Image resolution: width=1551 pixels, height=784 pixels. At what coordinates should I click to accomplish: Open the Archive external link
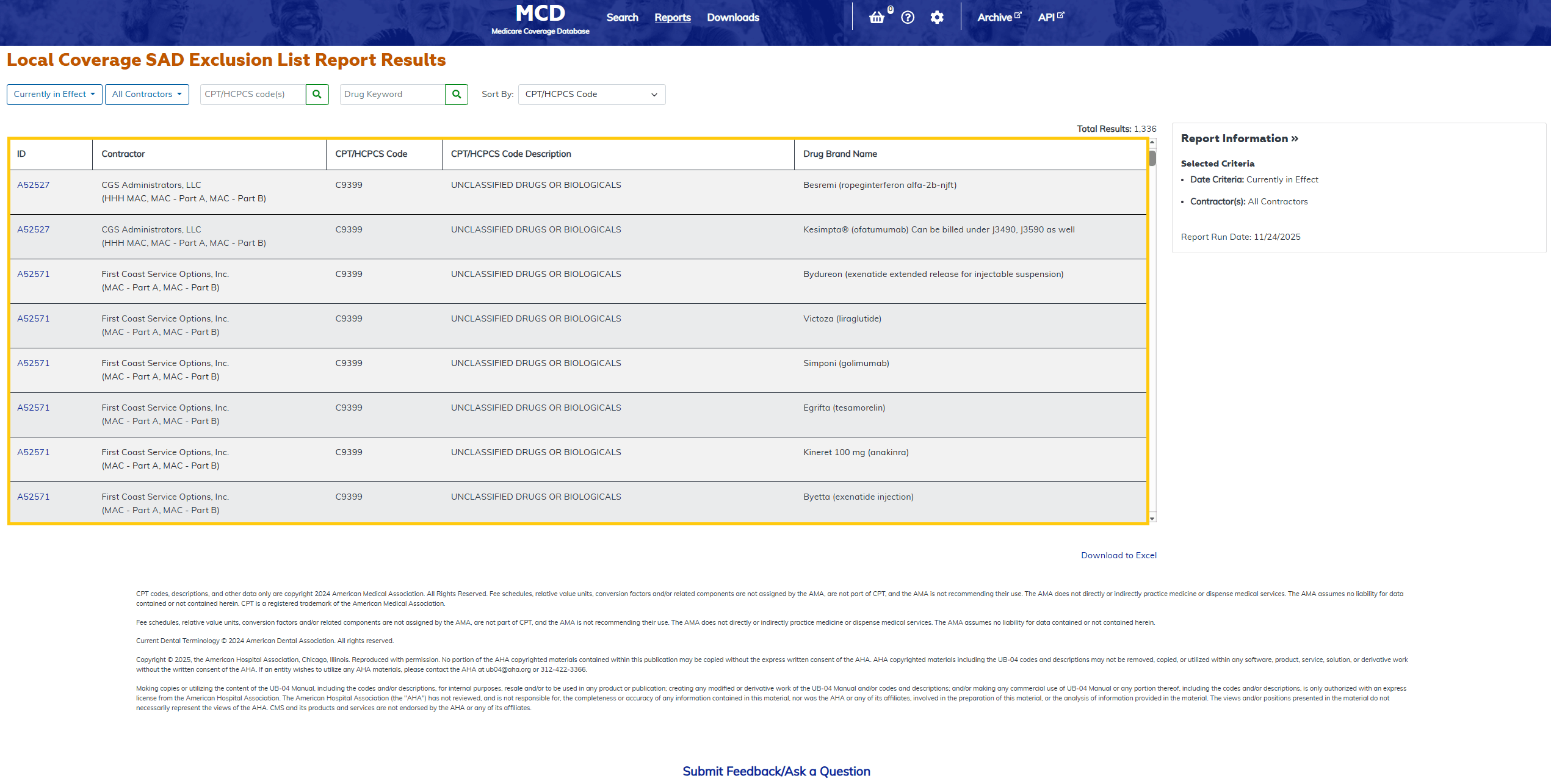point(997,16)
